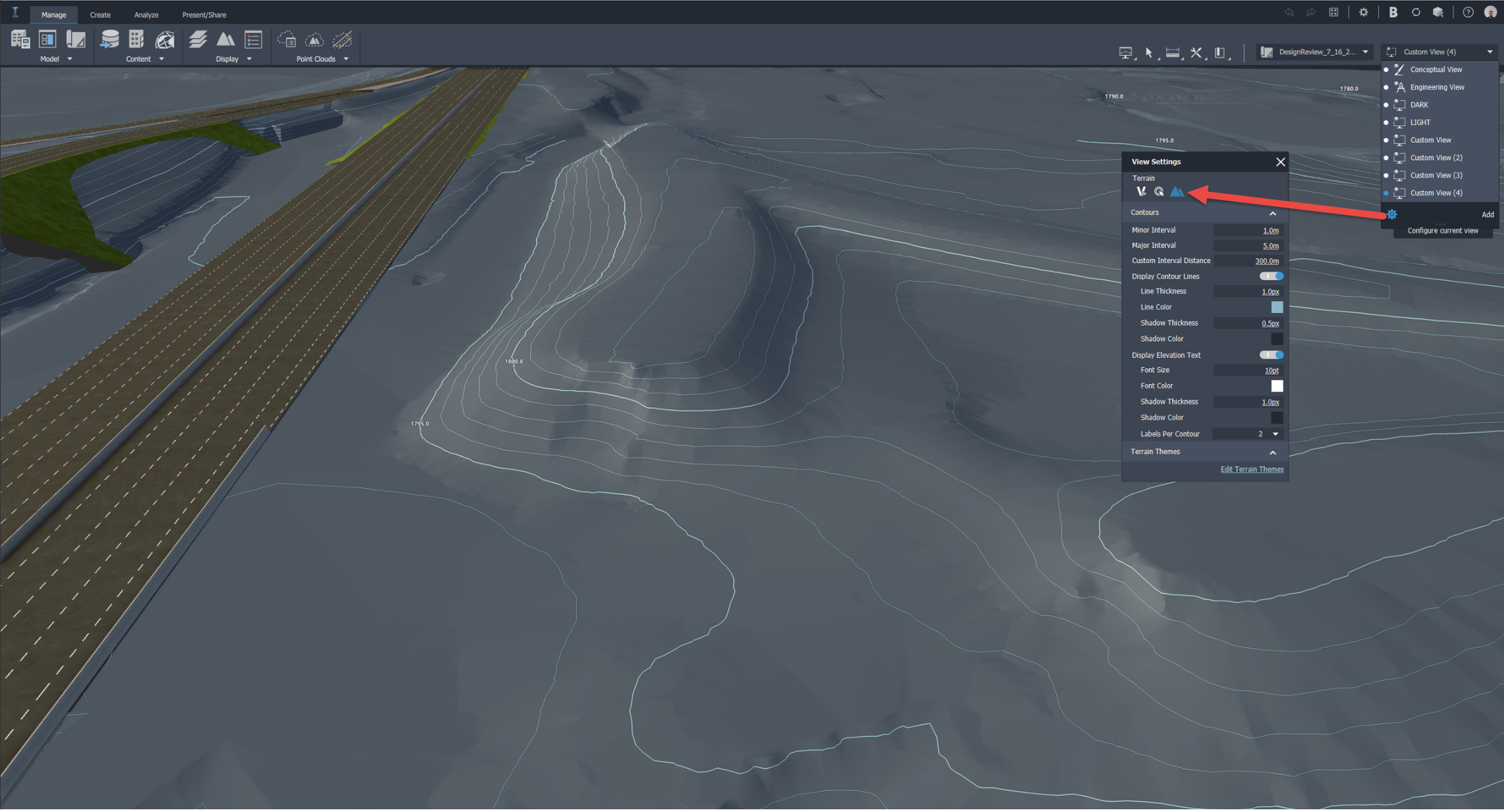1504x812 pixels.
Task: Open the help question mark icon
Action: [x=1468, y=12]
